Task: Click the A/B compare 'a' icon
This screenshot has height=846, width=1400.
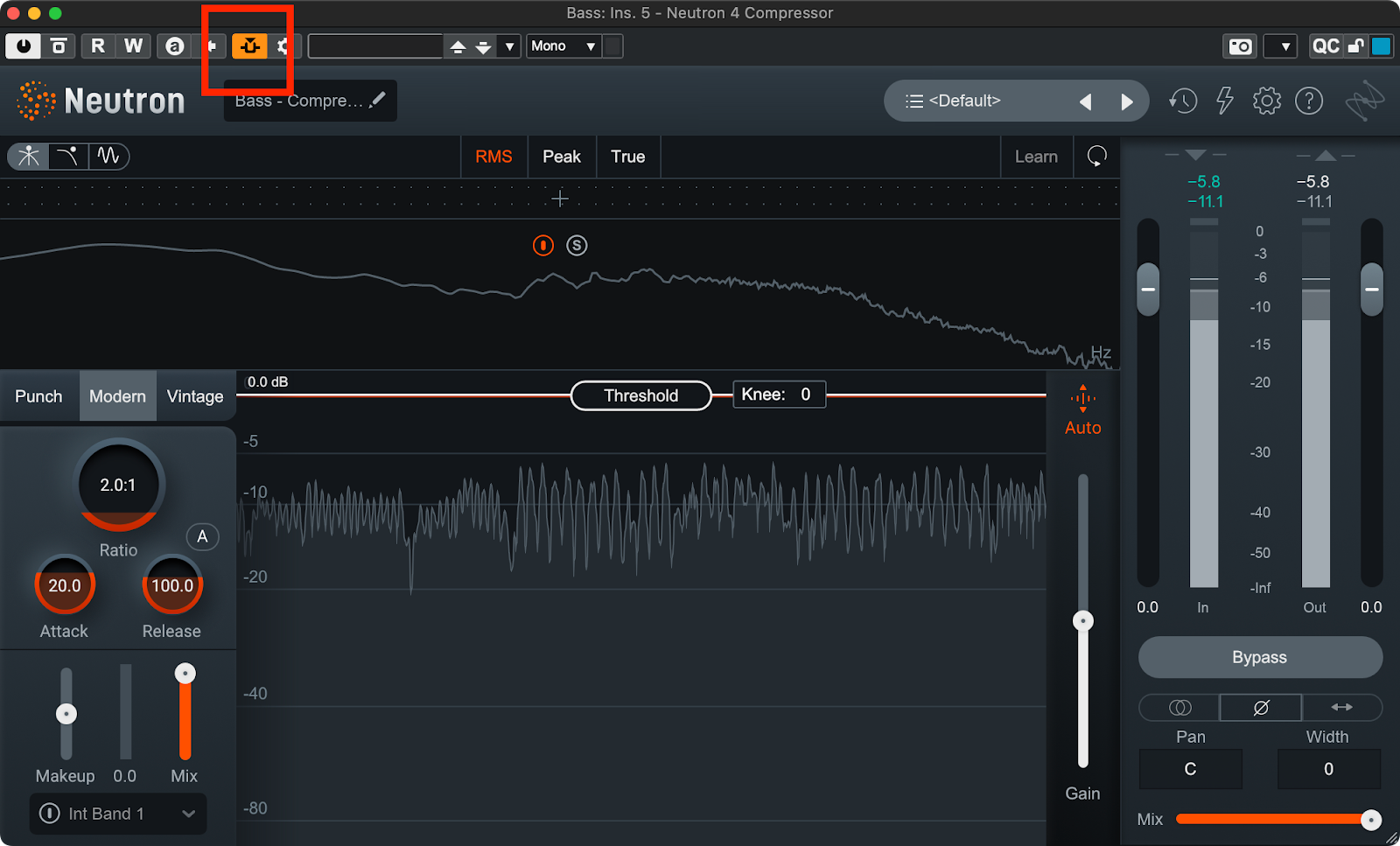Action: pyautogui.click(x=175, y=45)
